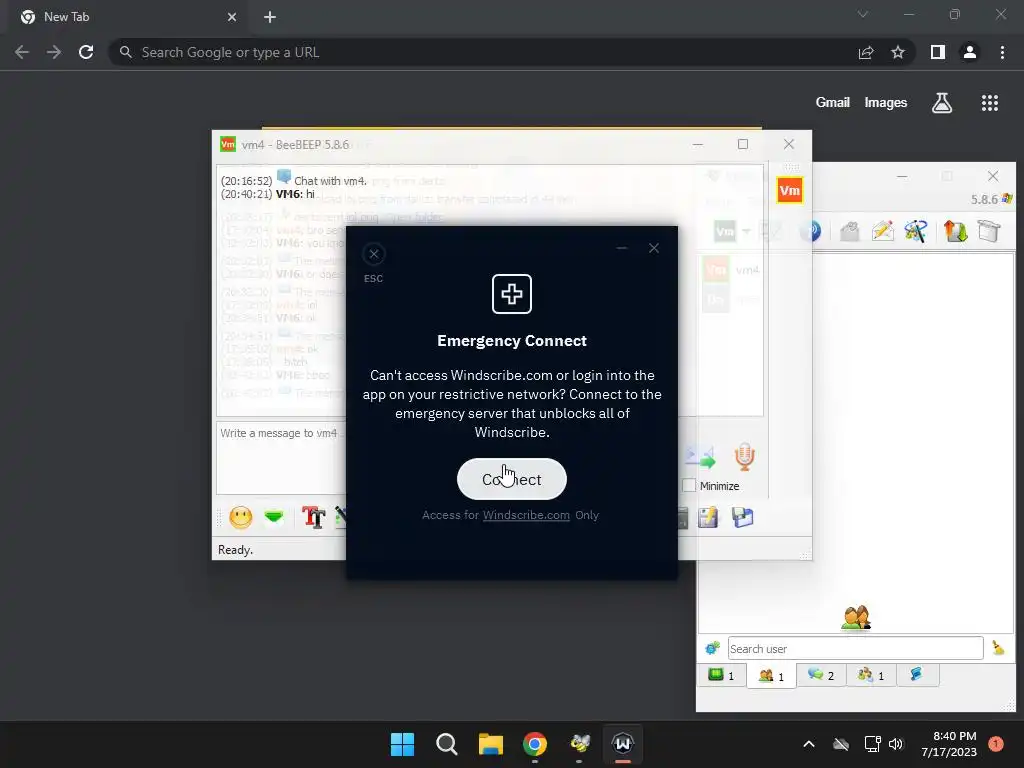Minimize the Windscribe window
Viewport: 1024px width, 768px height.
622,248
